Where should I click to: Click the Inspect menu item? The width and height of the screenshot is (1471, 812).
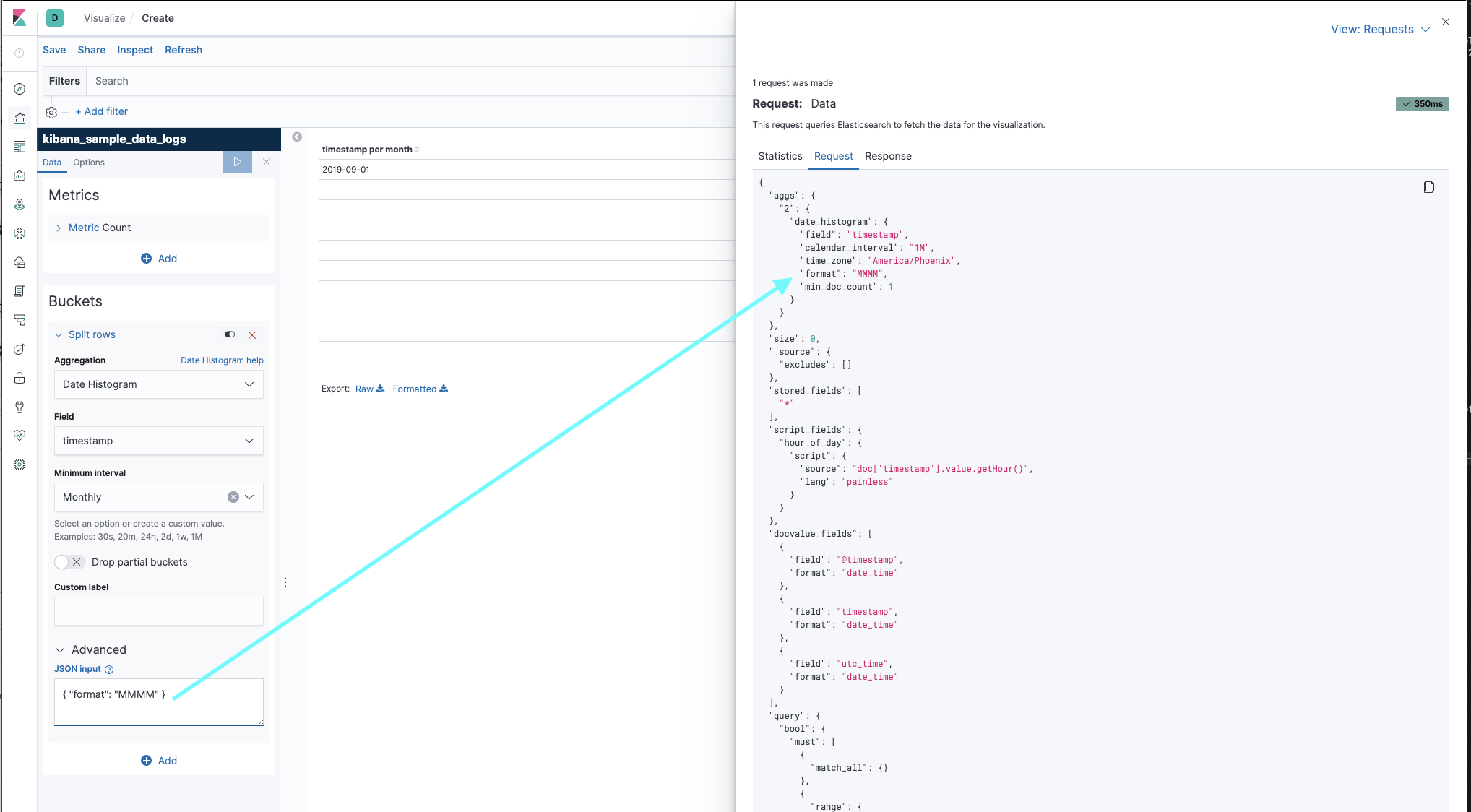point(134,50)
